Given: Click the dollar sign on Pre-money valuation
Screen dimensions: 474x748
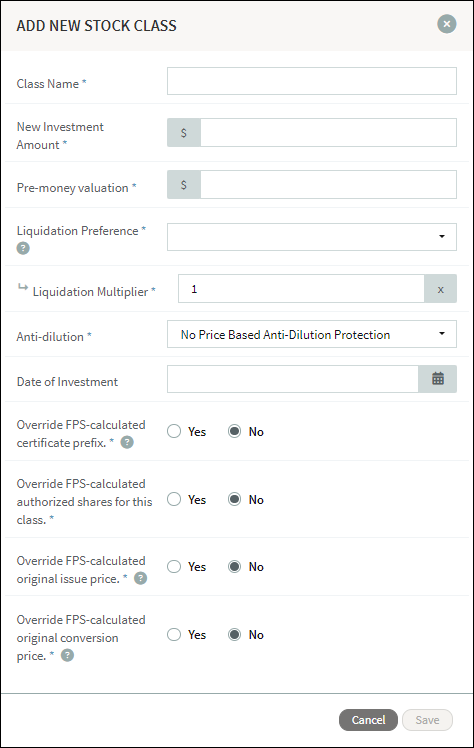Looking at the screenshot, I should 184,185.
